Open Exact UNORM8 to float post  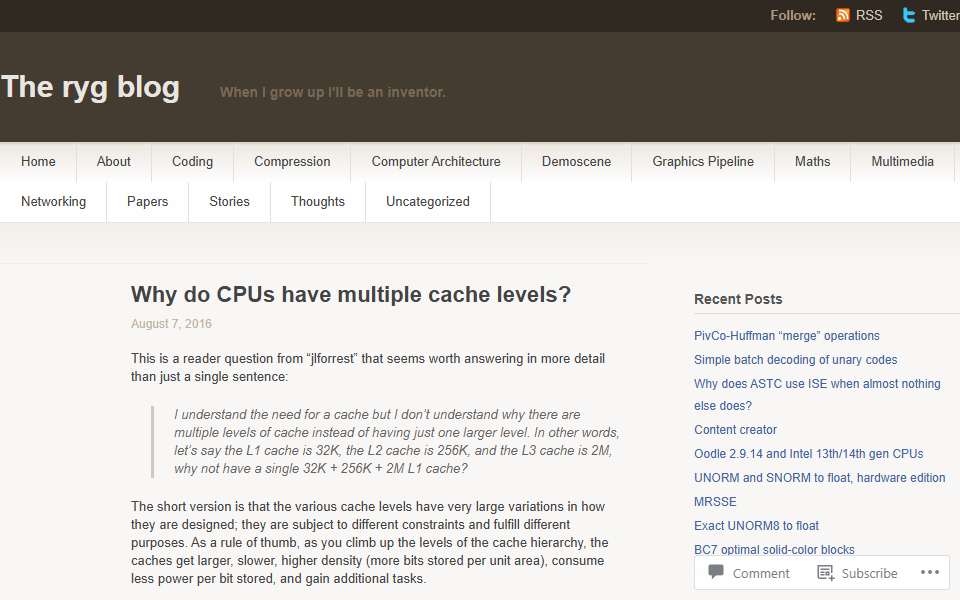[756, 525]
